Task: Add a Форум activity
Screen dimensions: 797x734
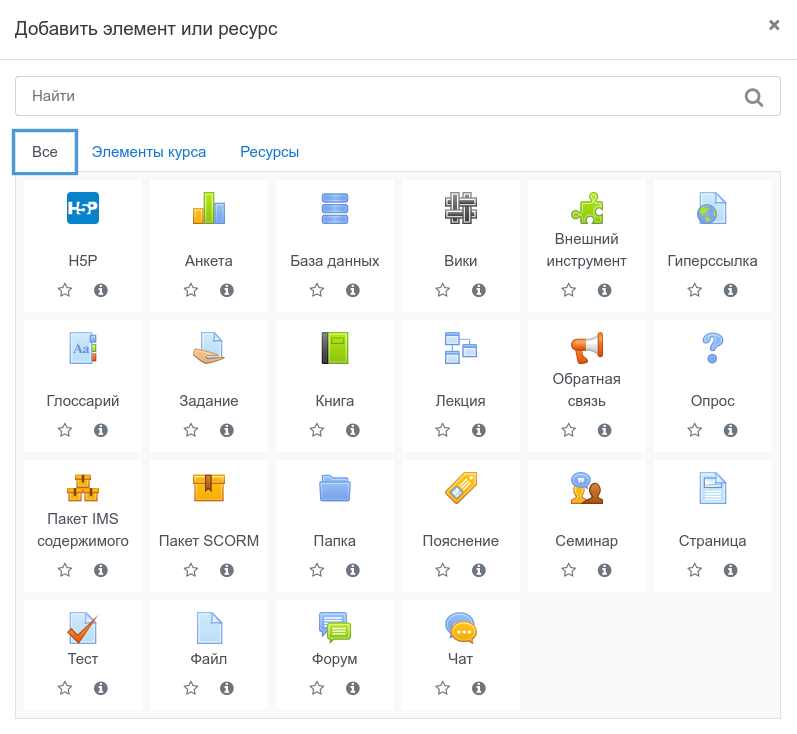Action: click(335, 628)
